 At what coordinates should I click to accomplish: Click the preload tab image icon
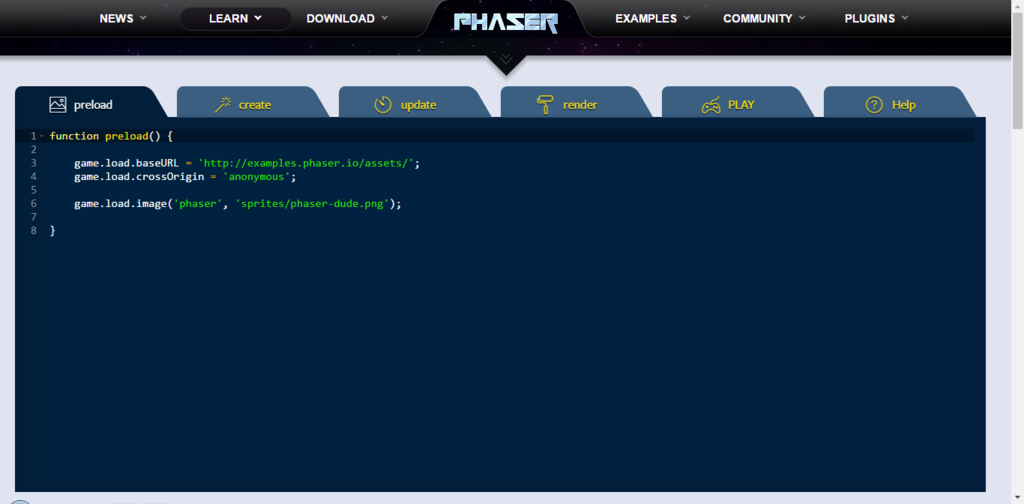click(x=57, y=104)
